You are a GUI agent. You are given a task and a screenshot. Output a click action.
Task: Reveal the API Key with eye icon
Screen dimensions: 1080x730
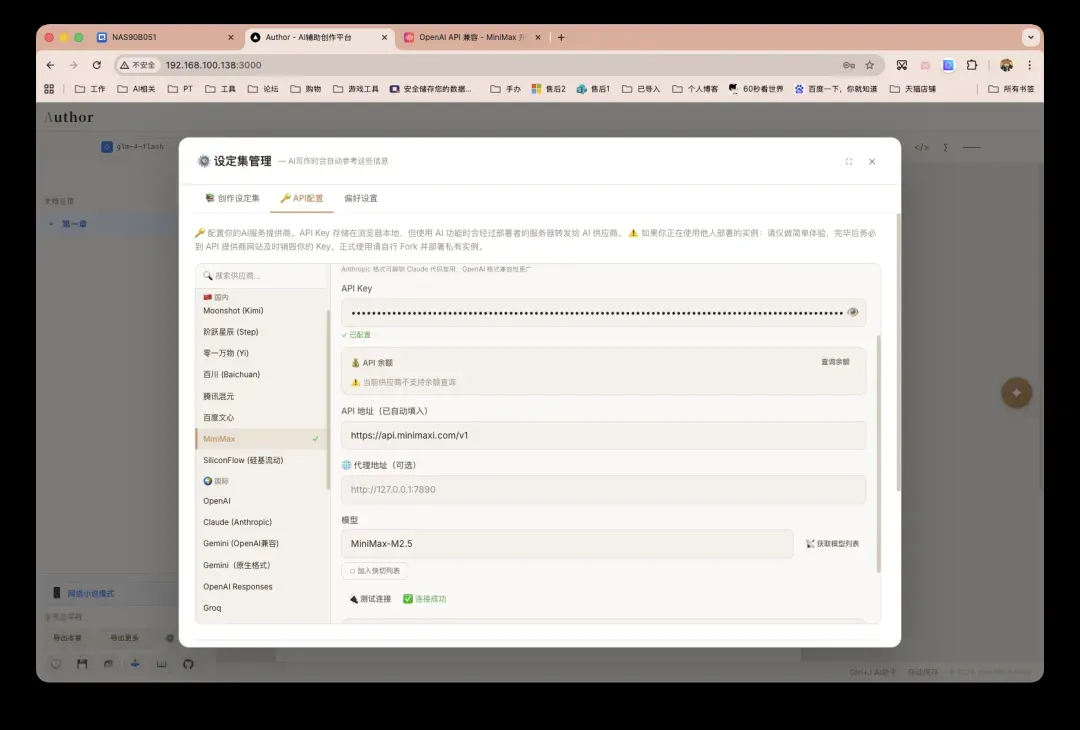[x=853, y=312]
